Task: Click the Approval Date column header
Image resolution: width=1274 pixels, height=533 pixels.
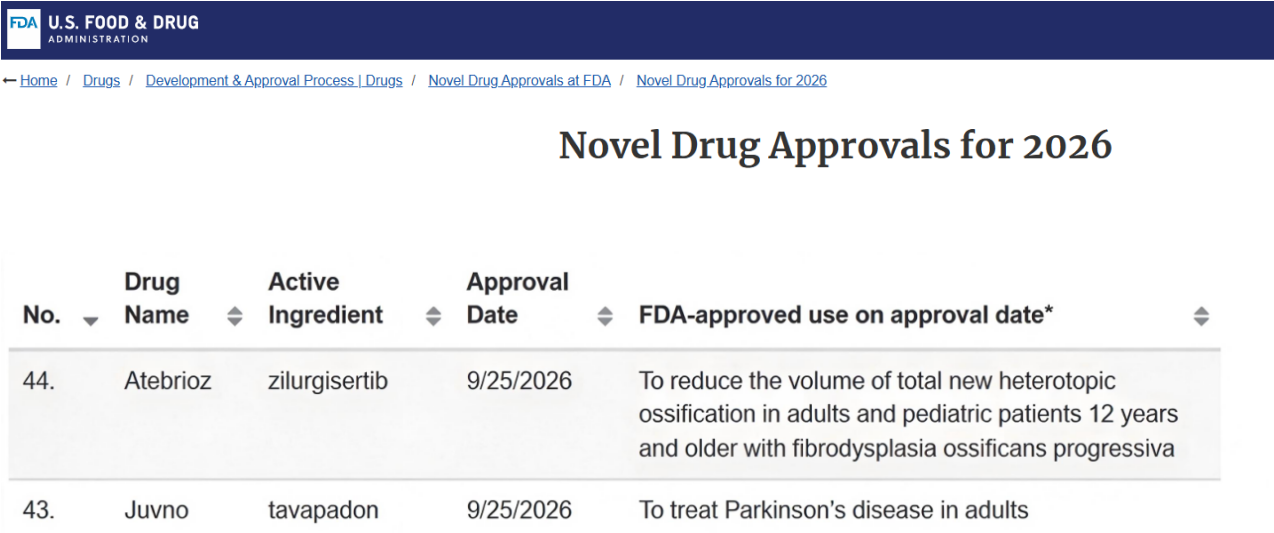Action: pos(517,298)
